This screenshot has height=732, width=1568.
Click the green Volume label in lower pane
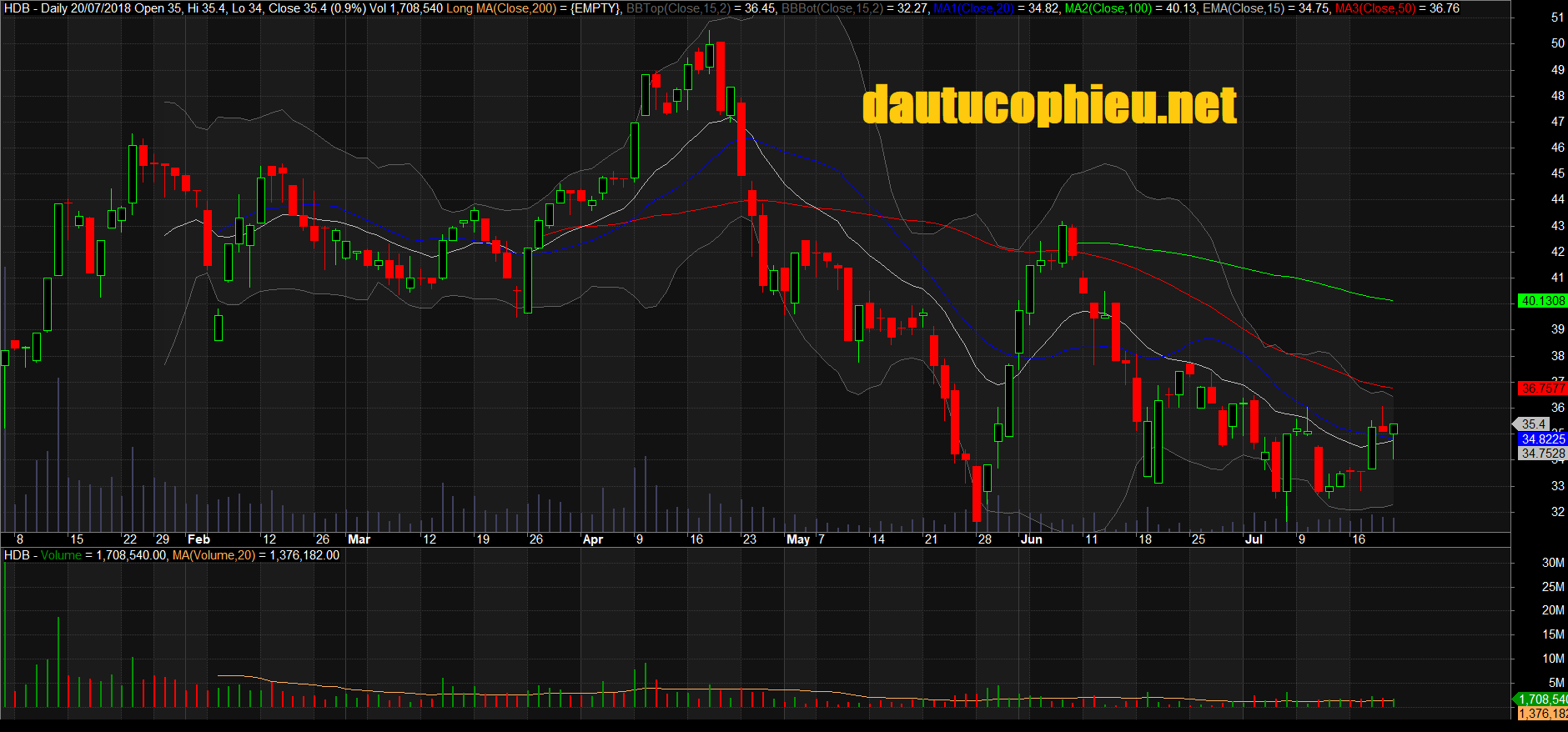(61, 555)
